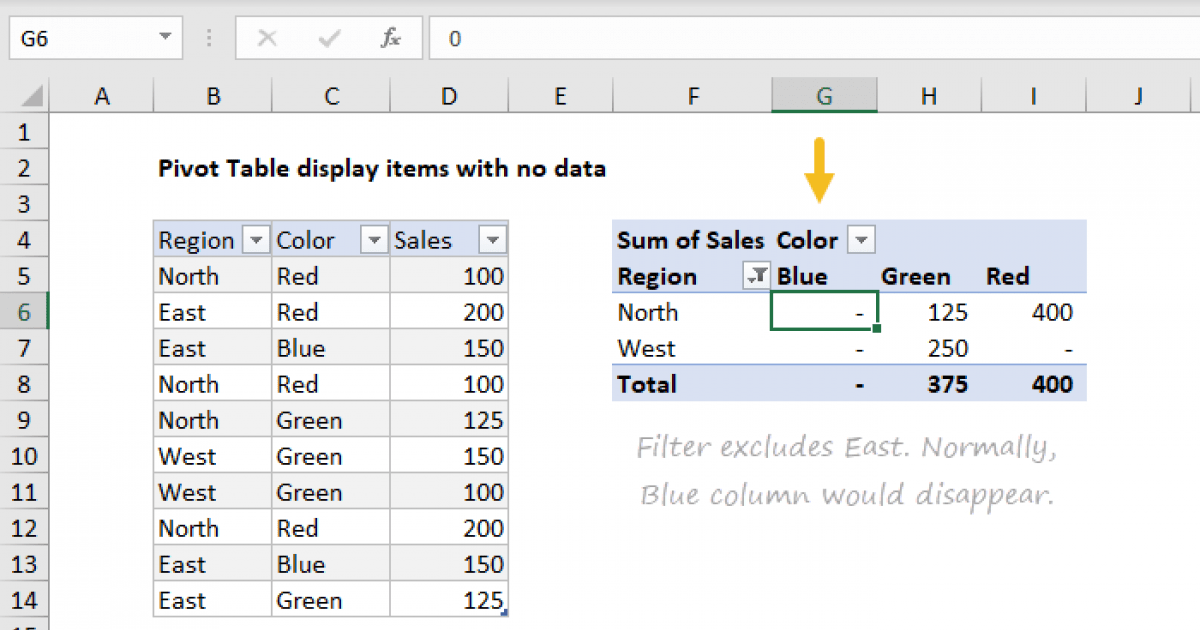The width and height of the screenshot is (1200, 630).
Task: Open the Region column filter dropdown
Action: [257, 241]
